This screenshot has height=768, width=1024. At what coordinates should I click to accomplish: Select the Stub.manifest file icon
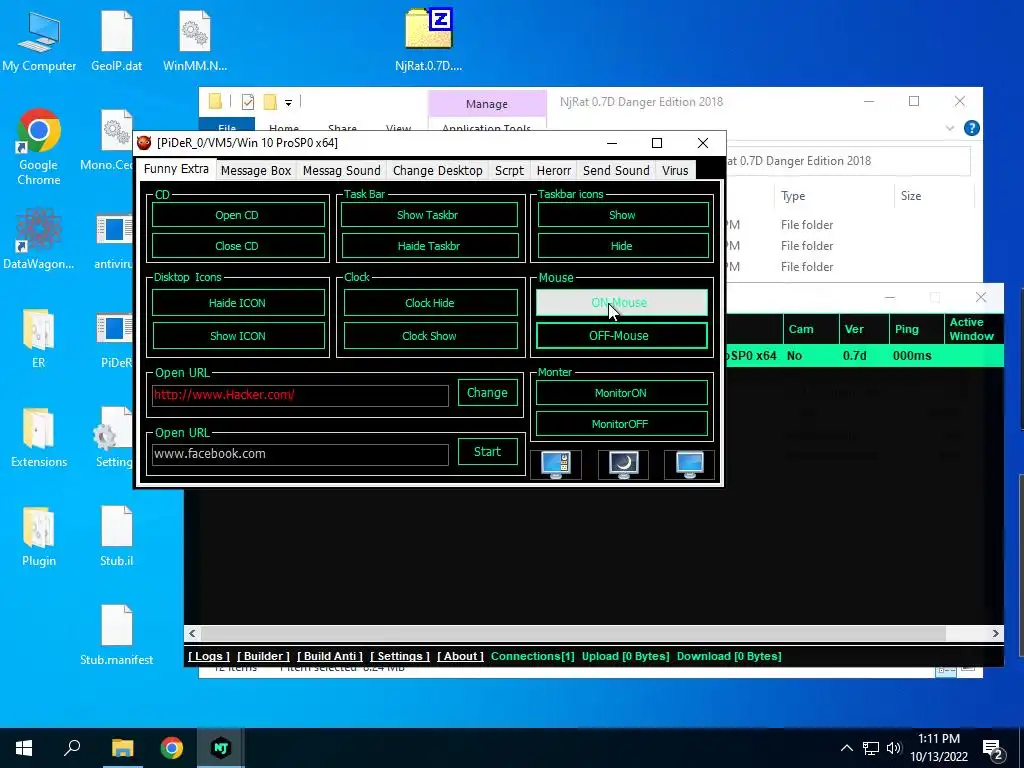116,635
